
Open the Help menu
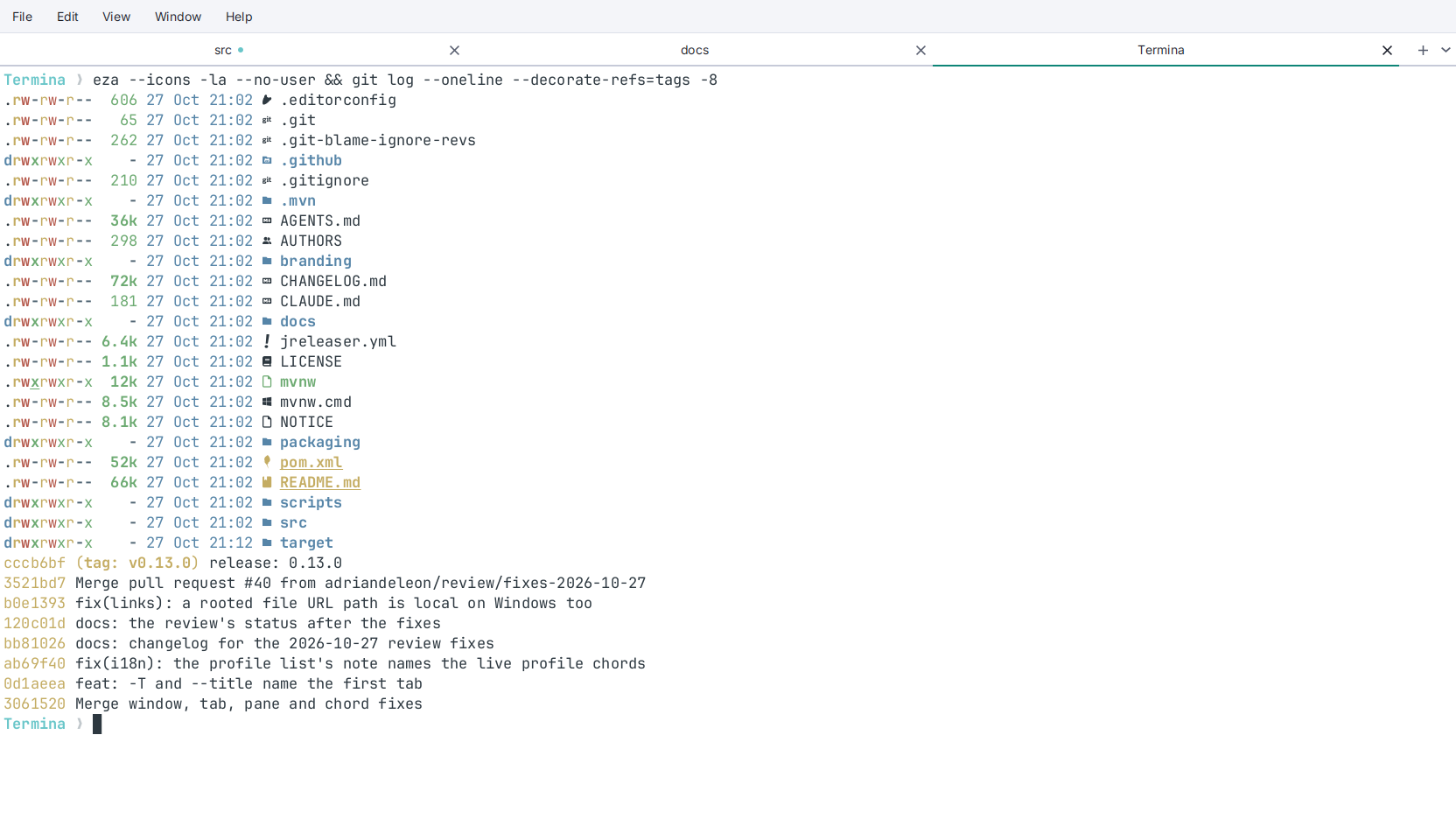(239, 17)
